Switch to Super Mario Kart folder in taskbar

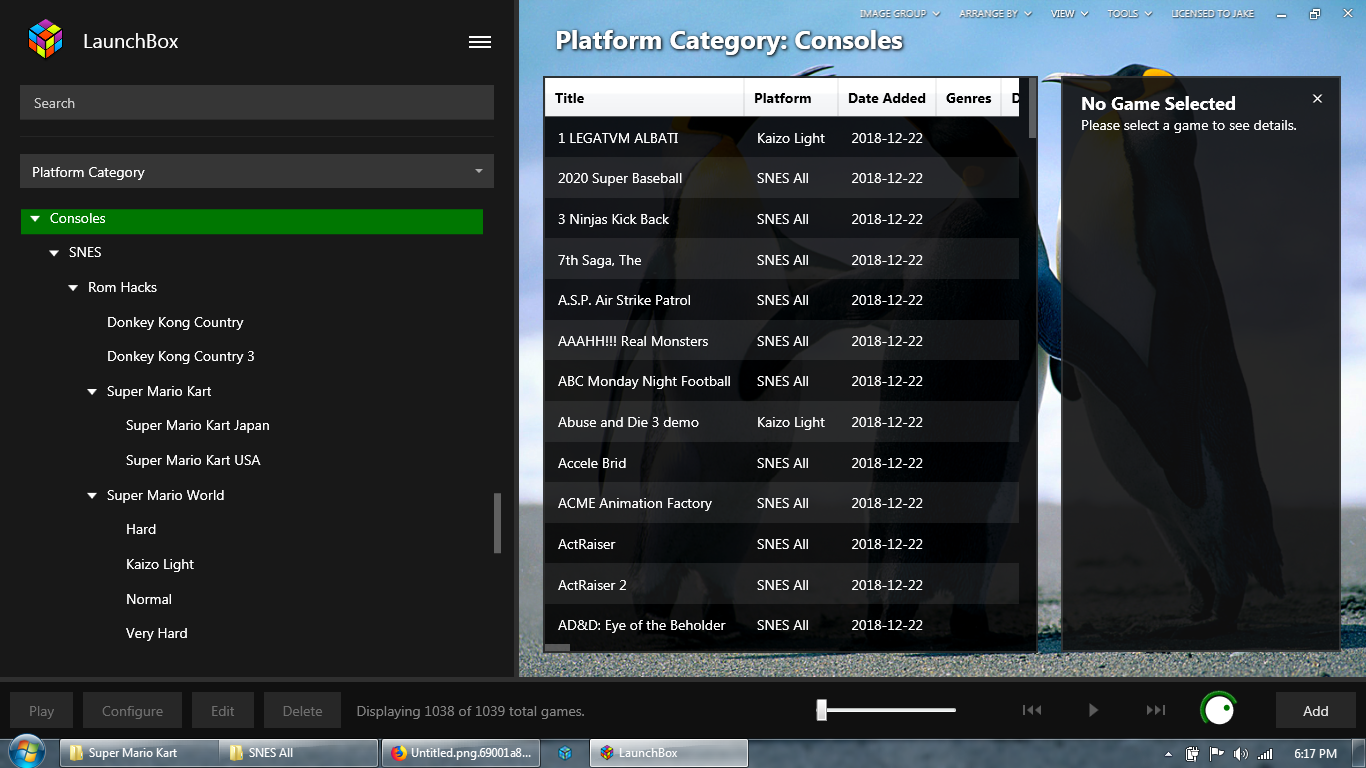click(x=139, y=753)
